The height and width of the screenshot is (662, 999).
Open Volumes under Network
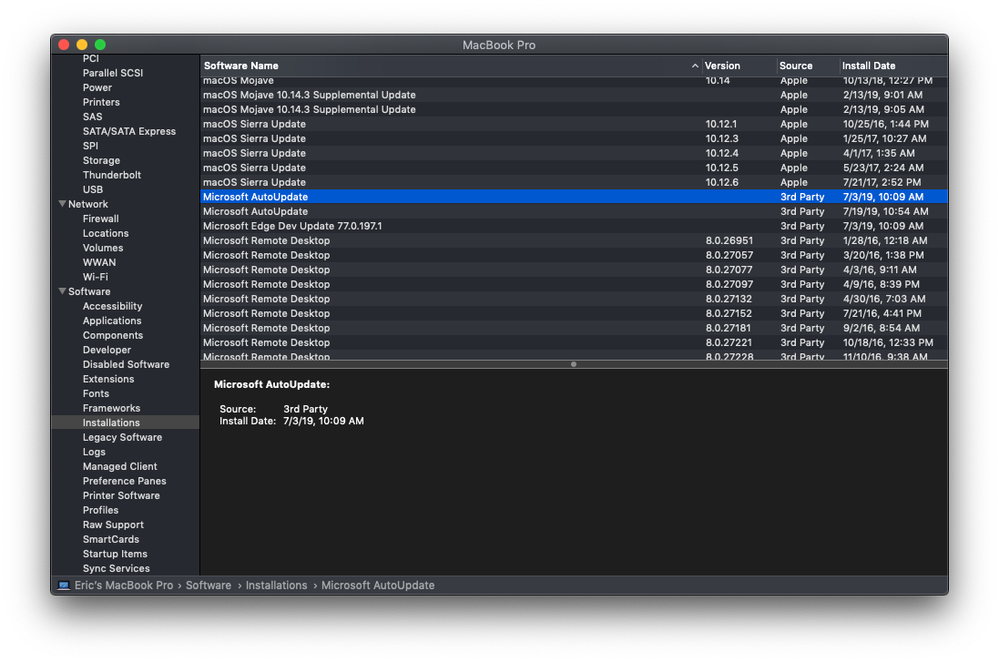[103, 248]
